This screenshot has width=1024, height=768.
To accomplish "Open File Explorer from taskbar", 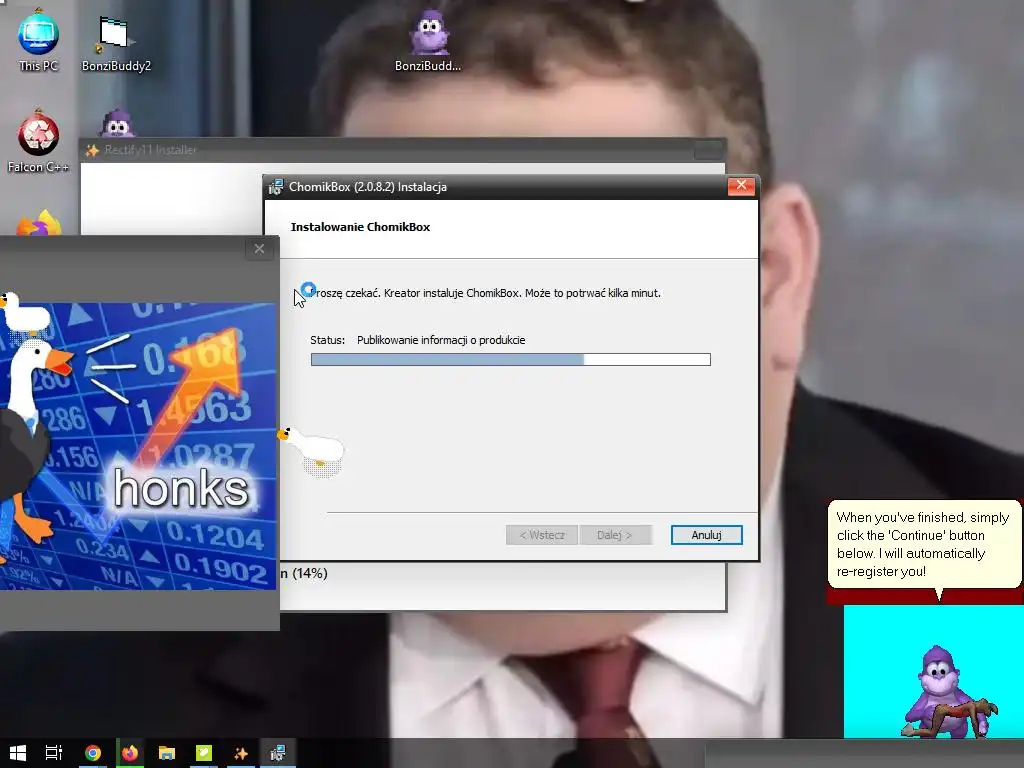I will pyautogui.click(x=167, y=753).
